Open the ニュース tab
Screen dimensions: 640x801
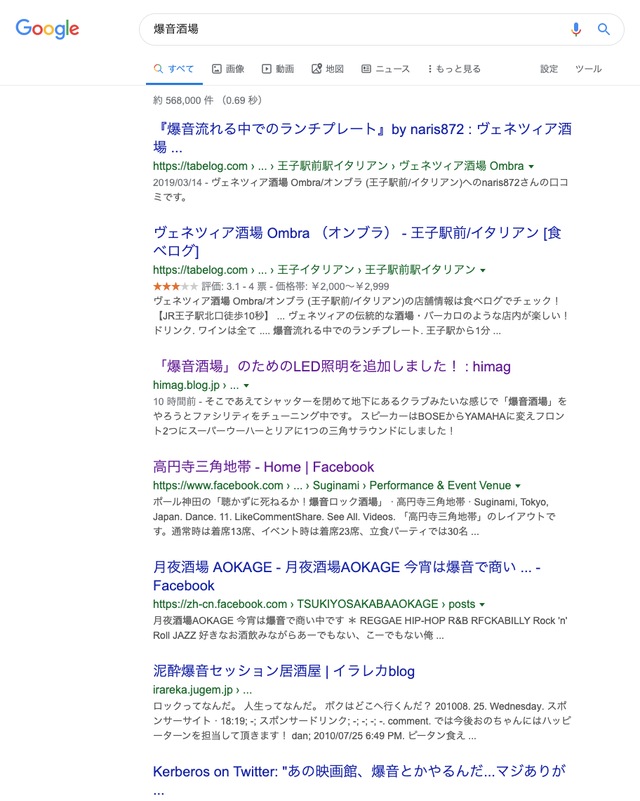tap(386, 69)
